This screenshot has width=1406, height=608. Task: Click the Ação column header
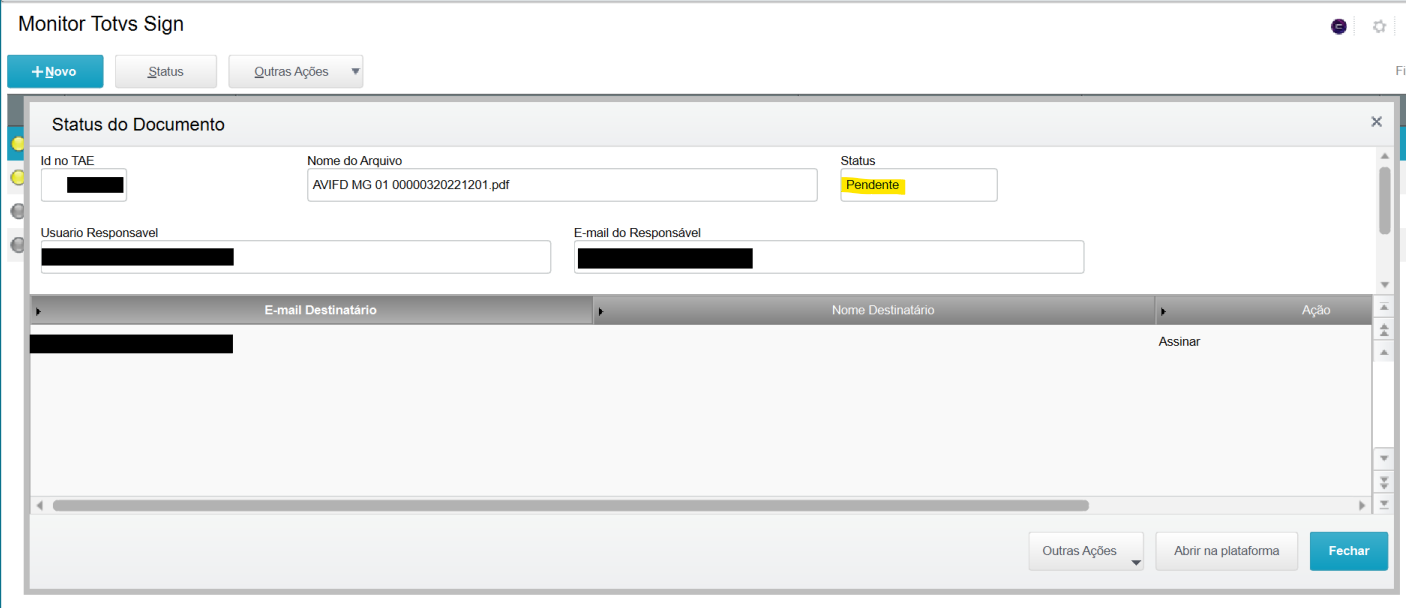pos(1264,310)
